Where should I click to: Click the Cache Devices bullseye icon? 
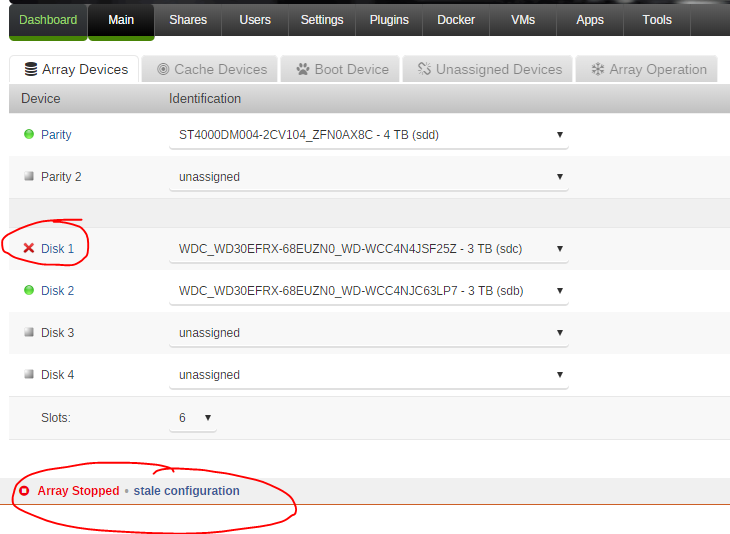(x=163, y=69)
